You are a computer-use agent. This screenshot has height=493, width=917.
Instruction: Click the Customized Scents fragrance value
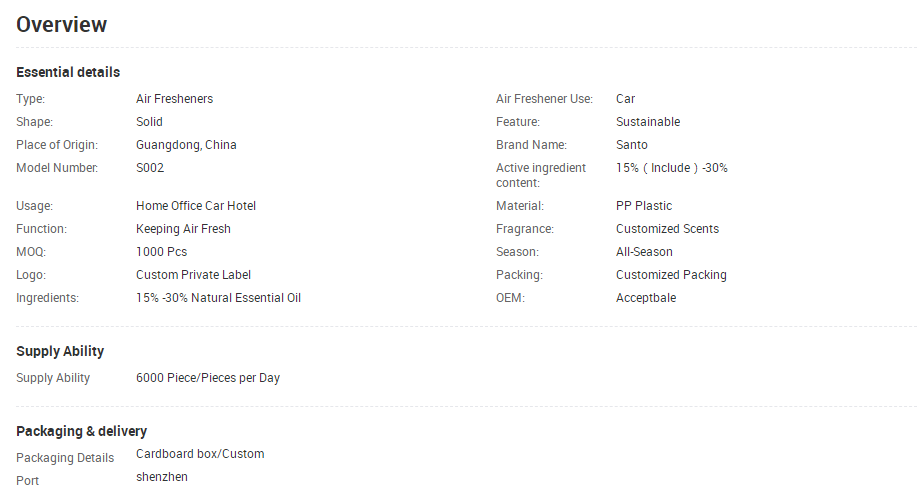(667, 229)
